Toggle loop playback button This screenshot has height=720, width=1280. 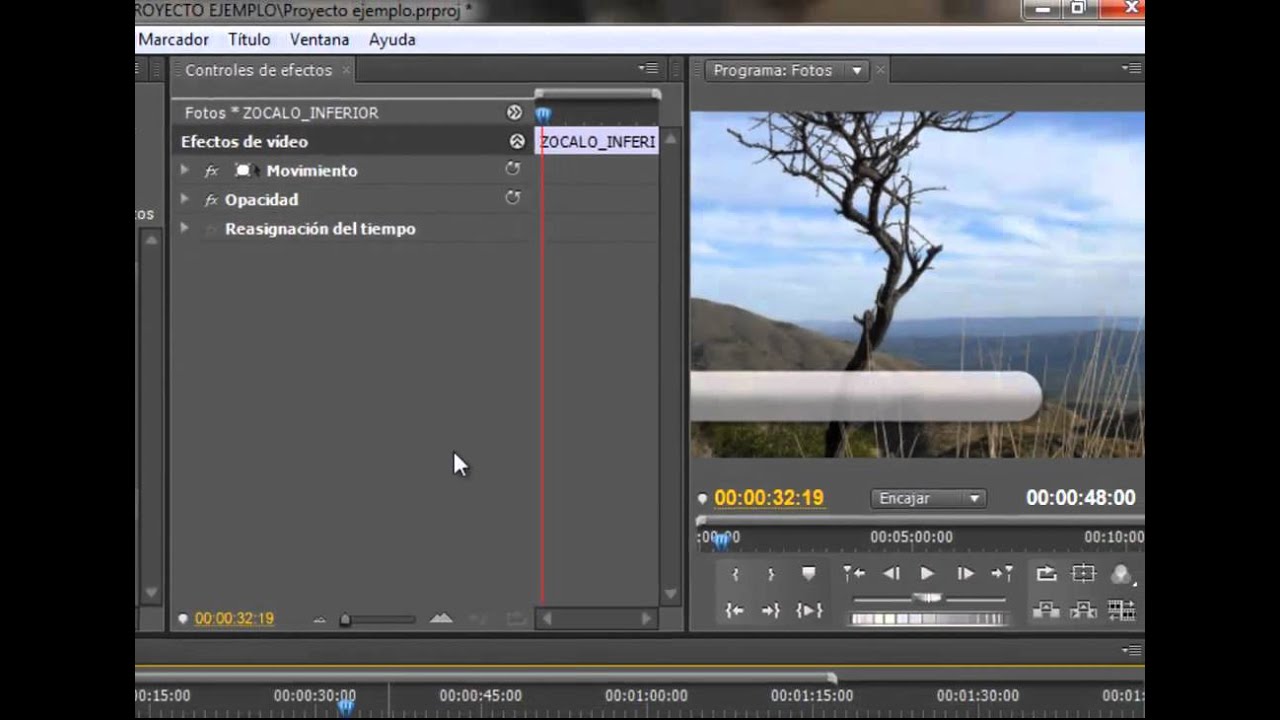(x=1046, y=574)
